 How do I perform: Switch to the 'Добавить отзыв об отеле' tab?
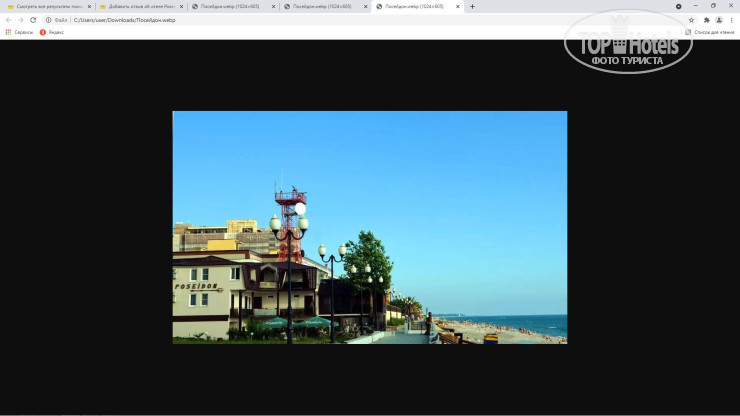point(140,6)
